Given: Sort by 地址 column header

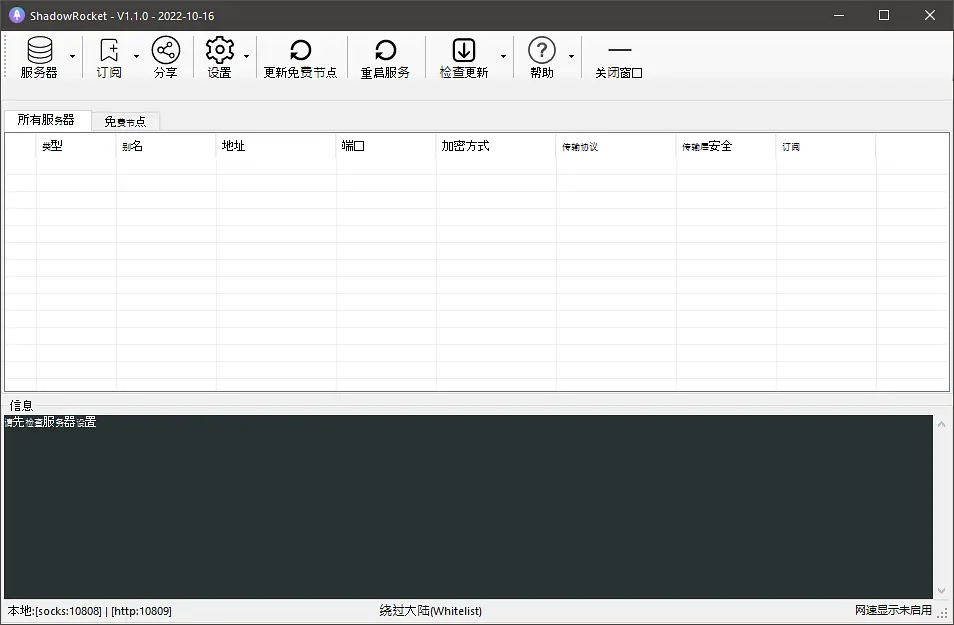Looking at the screenshot, I should coord(276,146).
